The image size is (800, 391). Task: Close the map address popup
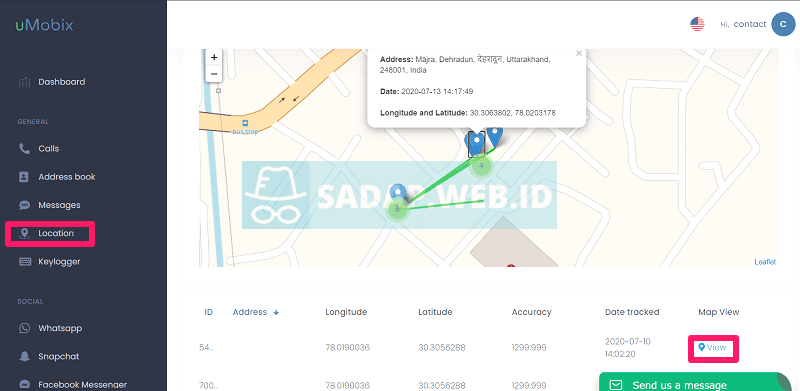tap(579, 53)
